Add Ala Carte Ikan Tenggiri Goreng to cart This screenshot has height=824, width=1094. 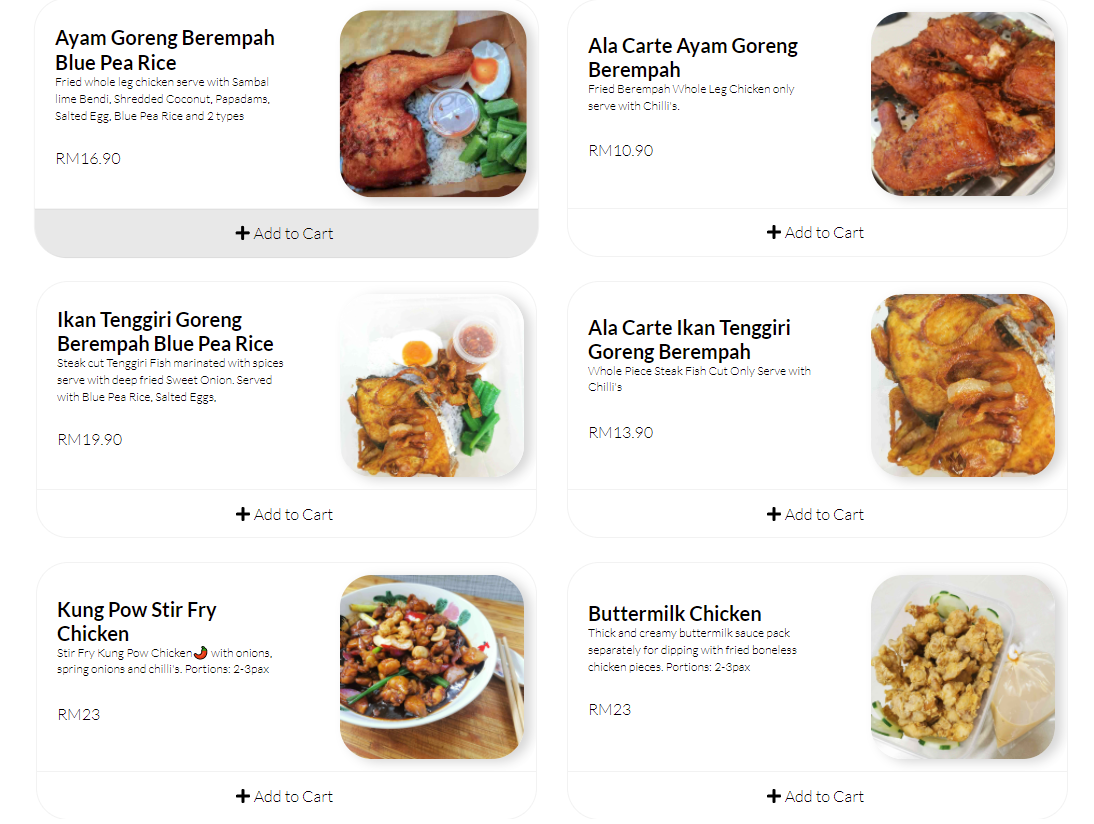[x=817, y=514]
